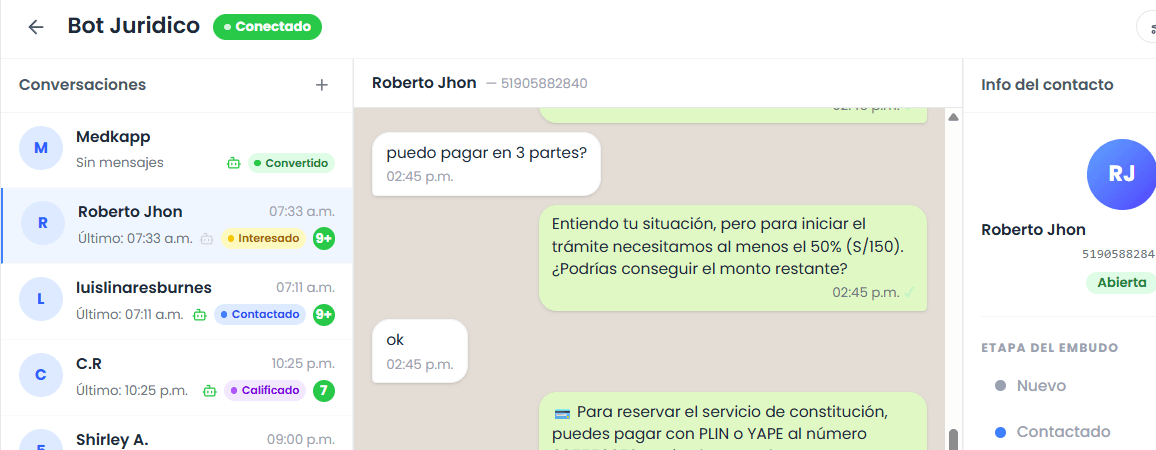Screen dimensions: 1156x450
Task: Click 07:33 a.m. time on Roberto Jhon
Action: [302, 212]
